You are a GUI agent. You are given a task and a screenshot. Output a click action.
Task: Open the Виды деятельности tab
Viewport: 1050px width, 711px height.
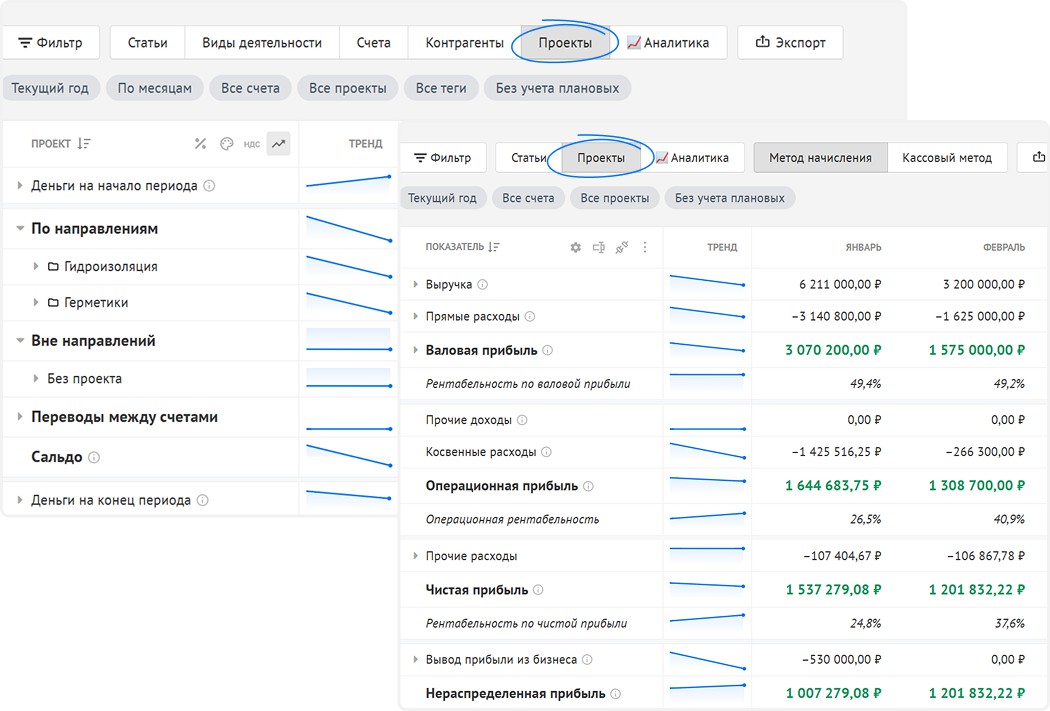click(x=262, y=43)
